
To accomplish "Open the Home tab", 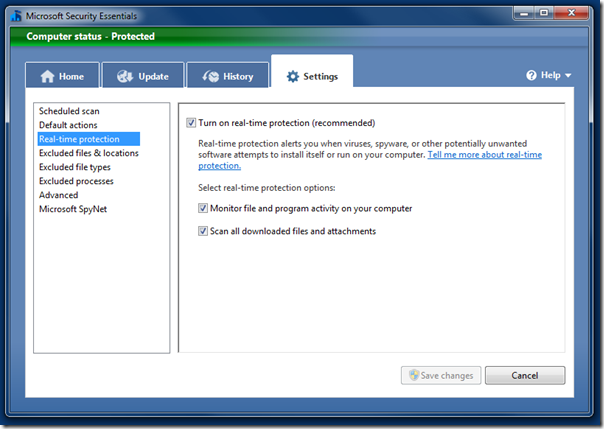I will click(x=62, y=76).
